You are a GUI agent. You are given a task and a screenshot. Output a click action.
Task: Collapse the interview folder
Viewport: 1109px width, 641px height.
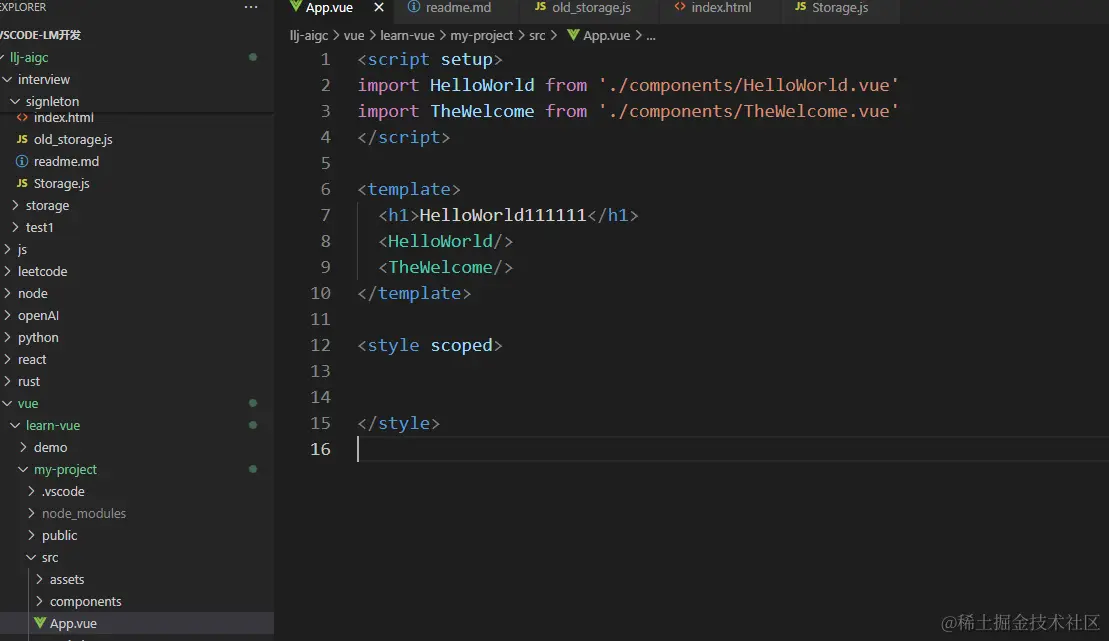click(x=44, y=80)
